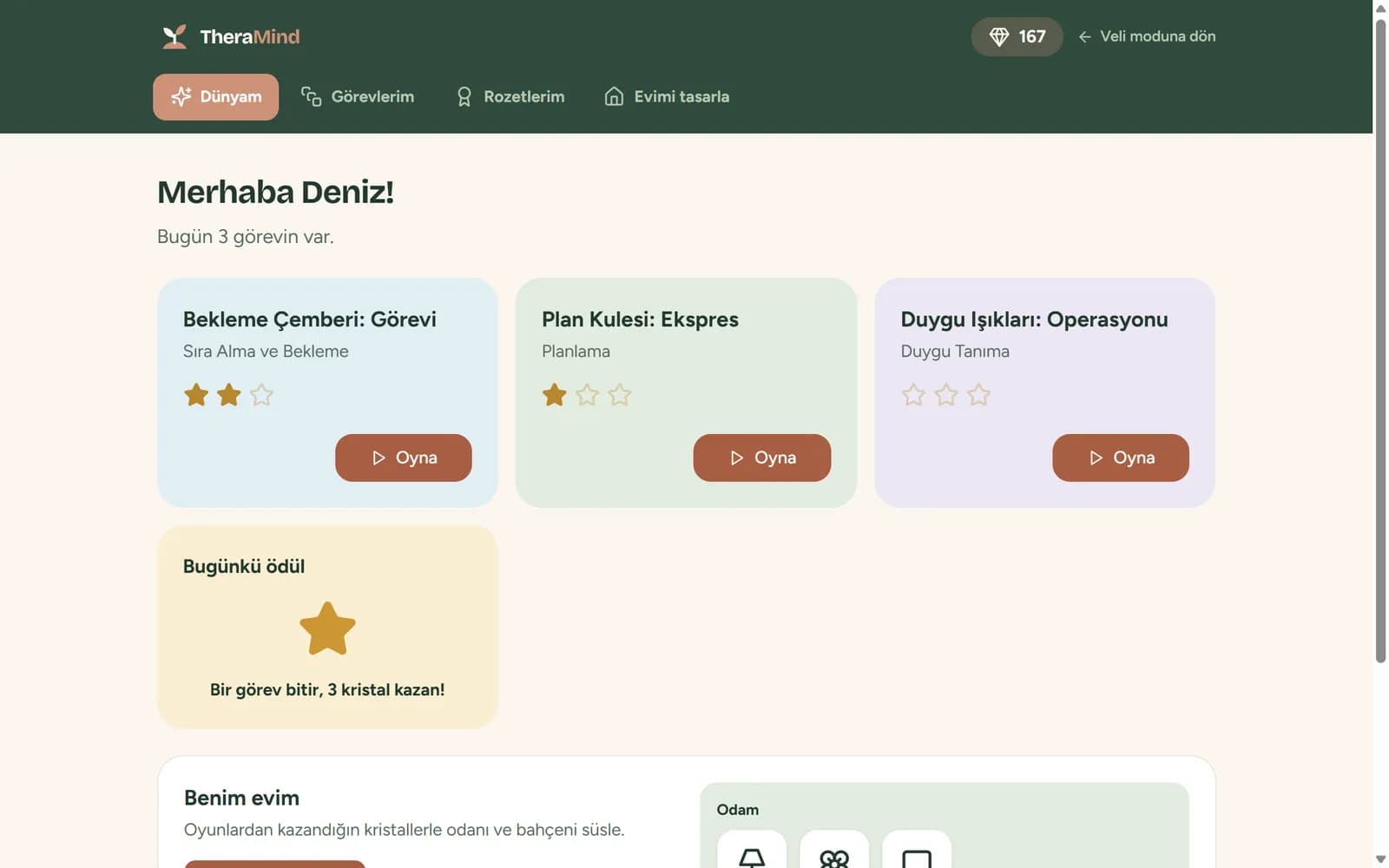This screenshot has height=868, width=1389.
Task: Go to the Evimi tasarla tab
Action: click(x=667, y=96)
